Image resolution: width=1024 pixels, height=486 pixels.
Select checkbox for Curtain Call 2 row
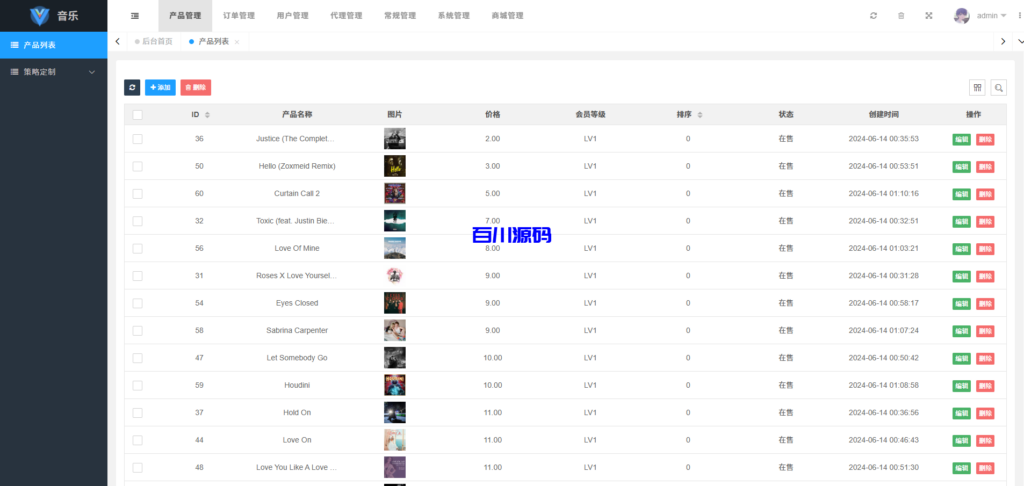pos(137,194)
